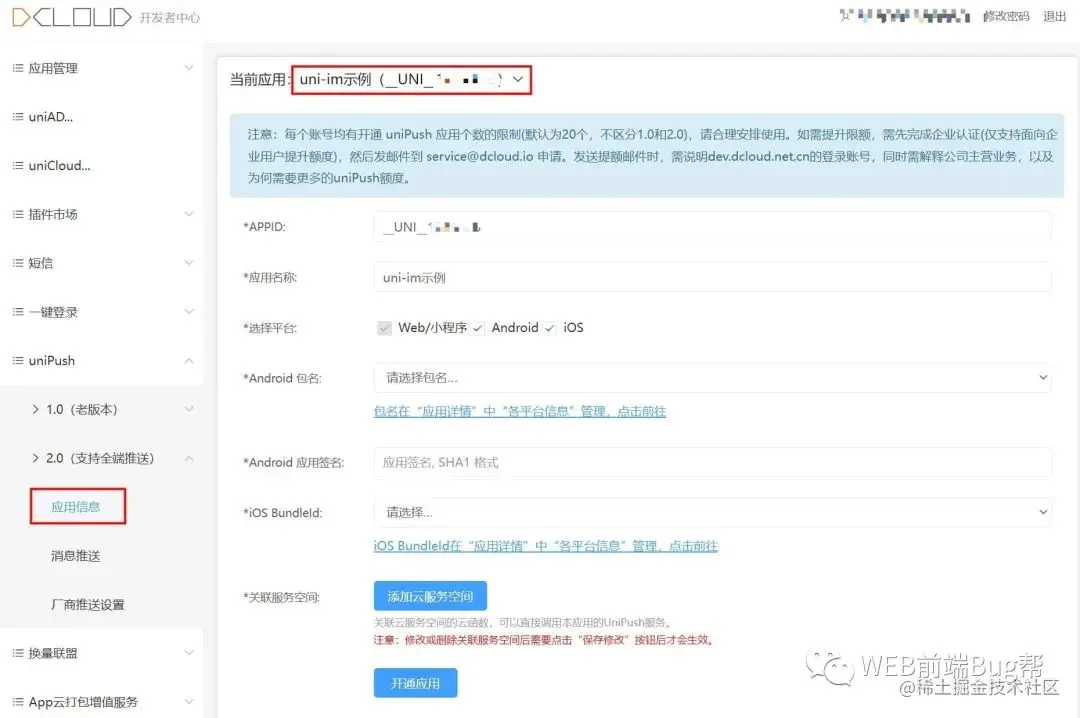Select uniCloud in the sidebar
The height and width of the screenshot is (718, 1080).
pos(59,165)
